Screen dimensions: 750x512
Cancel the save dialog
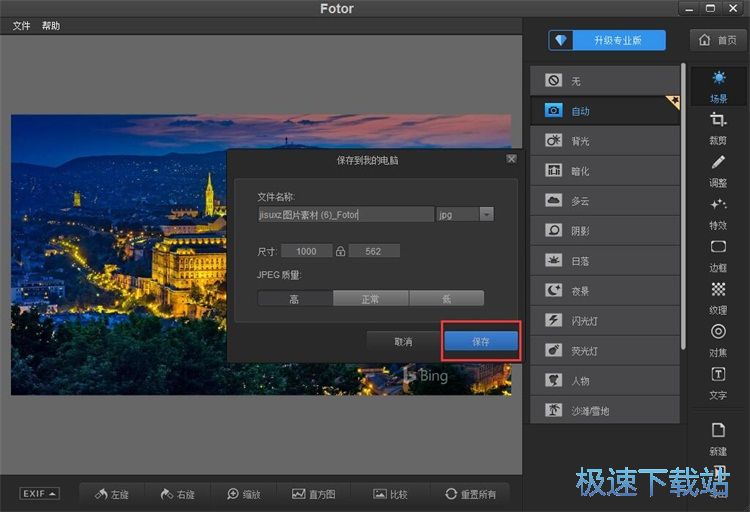[x=403, y=341]
